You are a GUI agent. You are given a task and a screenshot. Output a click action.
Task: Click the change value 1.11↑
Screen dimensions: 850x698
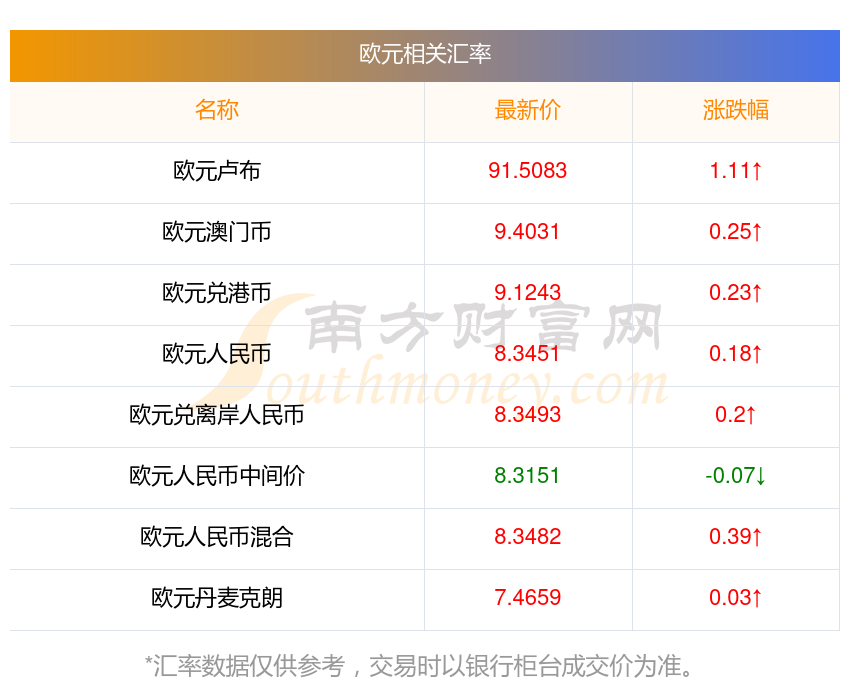coord(736,171)
